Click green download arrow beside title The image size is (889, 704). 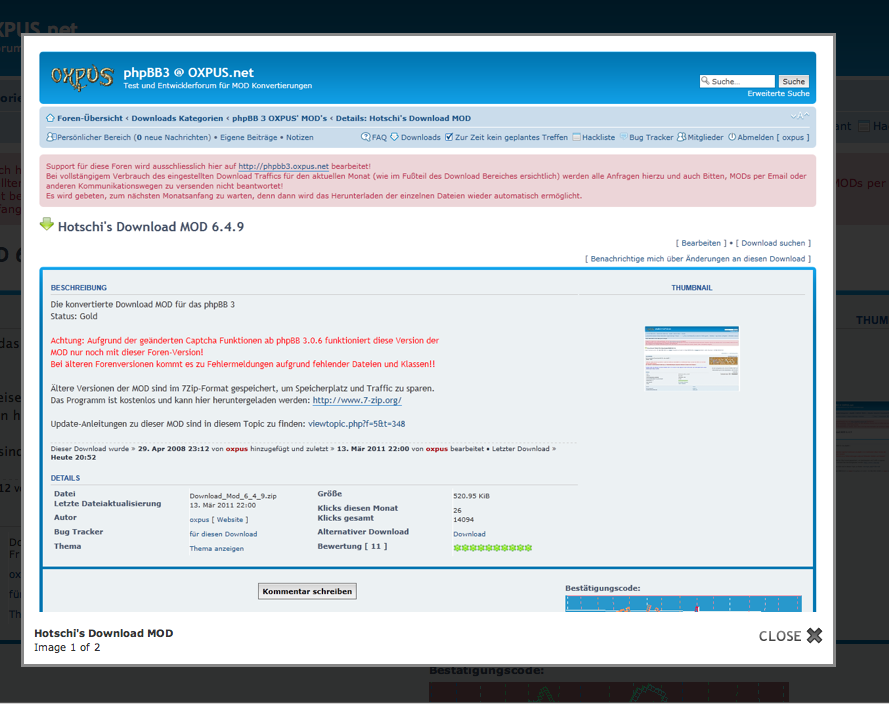47,225
